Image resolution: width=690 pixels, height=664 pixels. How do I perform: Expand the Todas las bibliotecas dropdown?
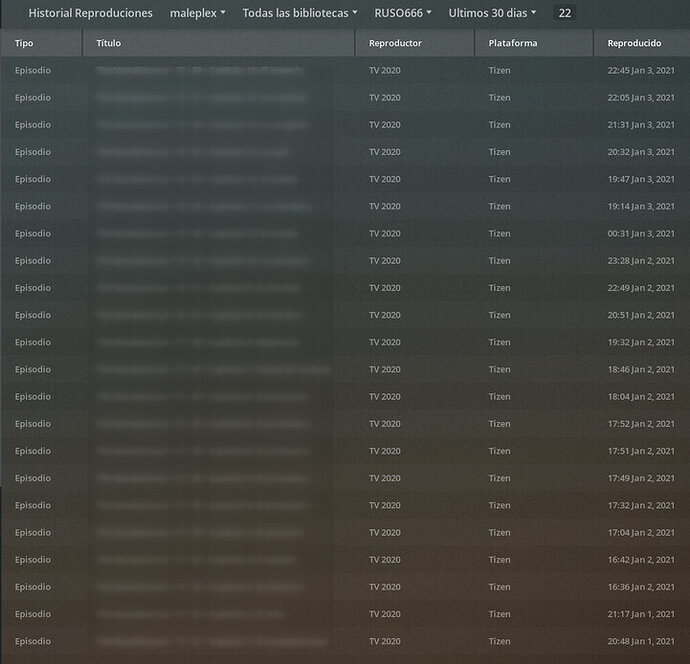(x=300, y=13)
